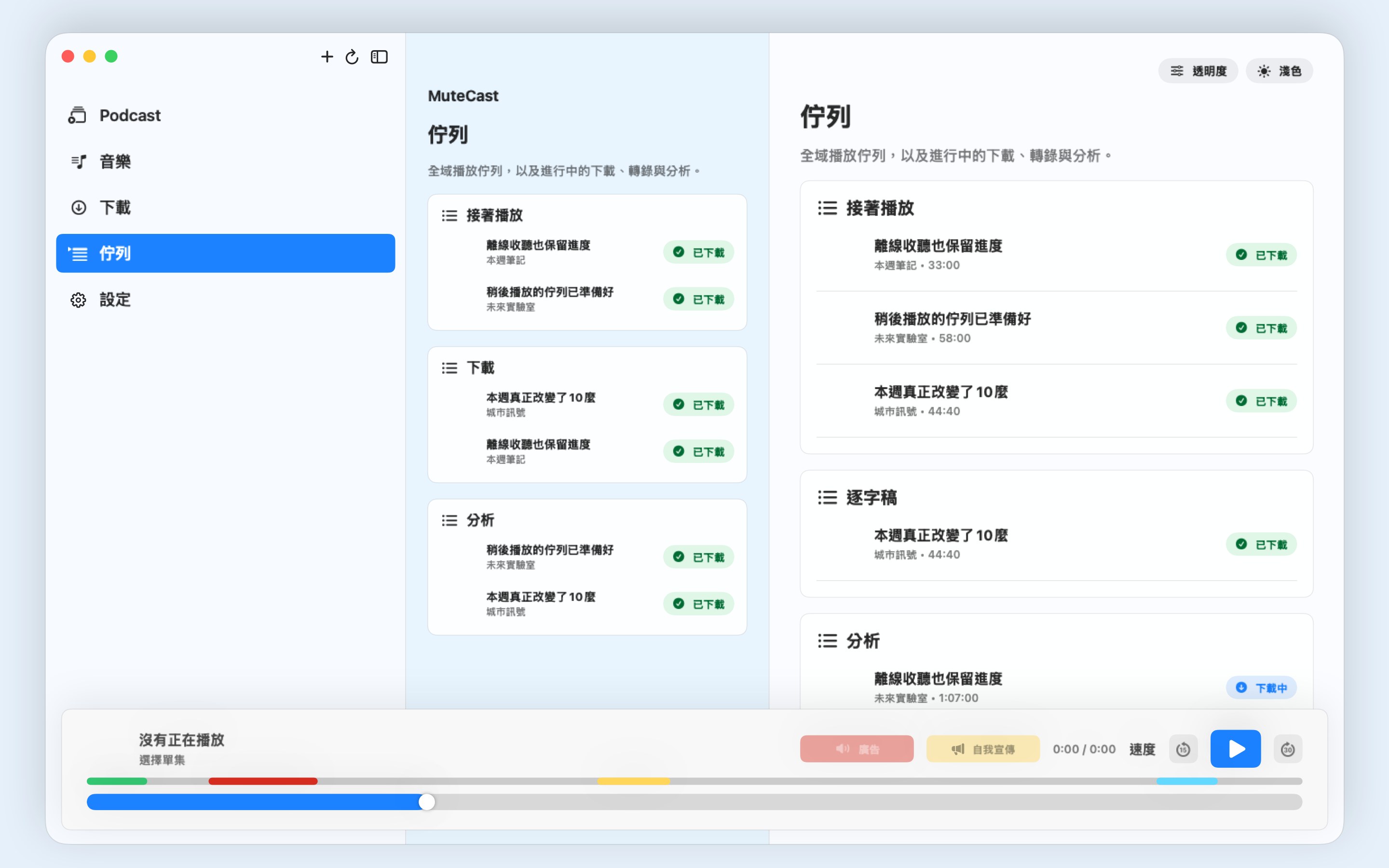Viewport: 1389px width, 868px height.
Task: Skip forward 30 seconds icon
Action: pyautogui.click(x=1287, y=749)
